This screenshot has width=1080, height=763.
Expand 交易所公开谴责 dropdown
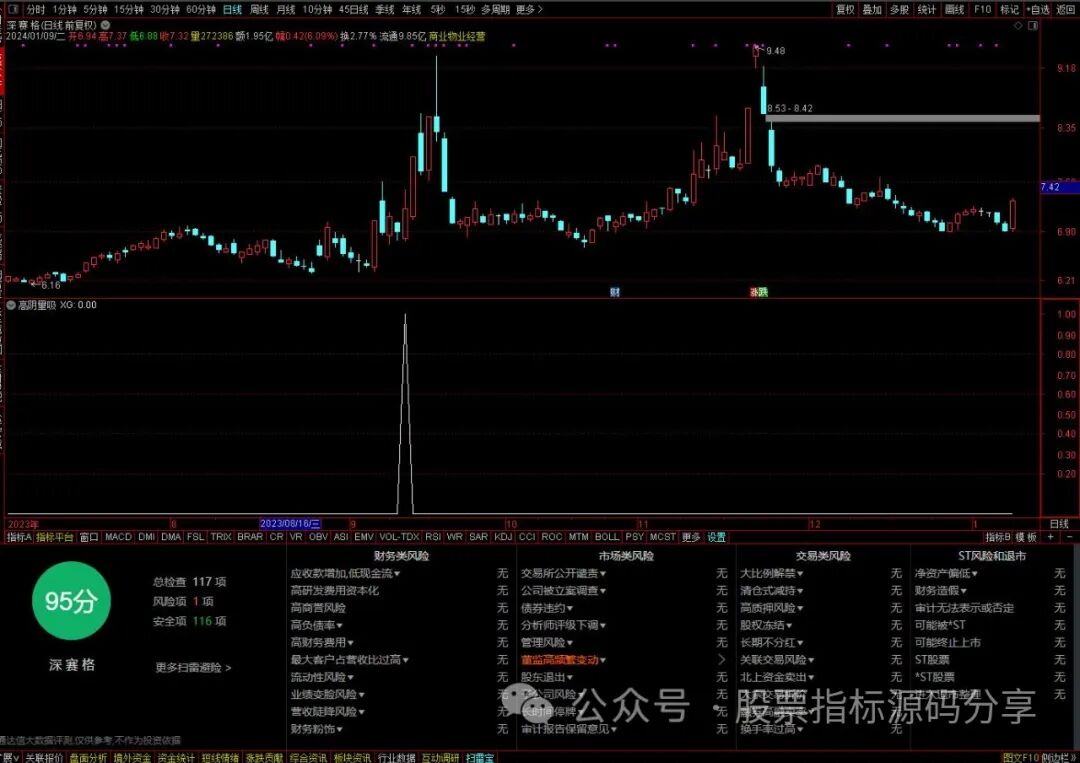coord(563,573)
